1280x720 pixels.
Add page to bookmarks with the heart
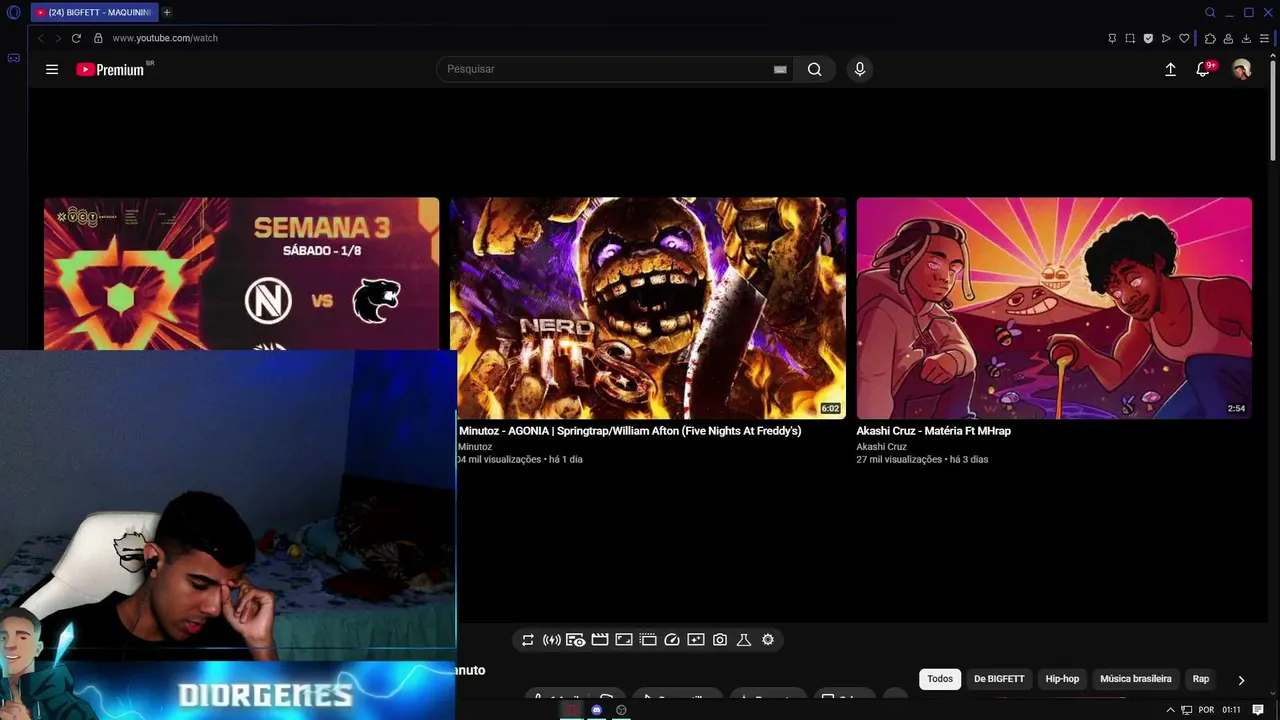coord(1184,38)
